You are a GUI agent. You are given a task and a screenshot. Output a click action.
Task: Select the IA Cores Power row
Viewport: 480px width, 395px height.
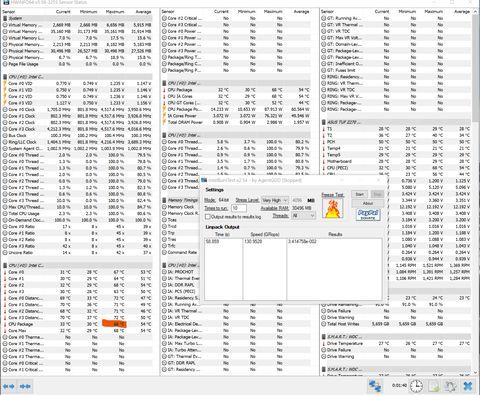tap(236, 116)
